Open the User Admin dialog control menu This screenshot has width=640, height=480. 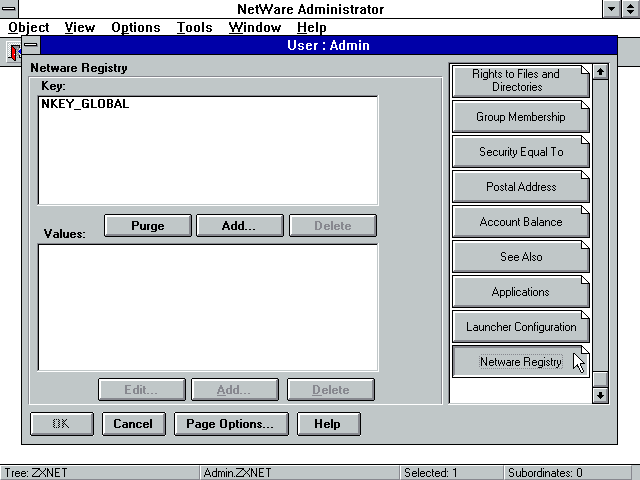(31, 45)
